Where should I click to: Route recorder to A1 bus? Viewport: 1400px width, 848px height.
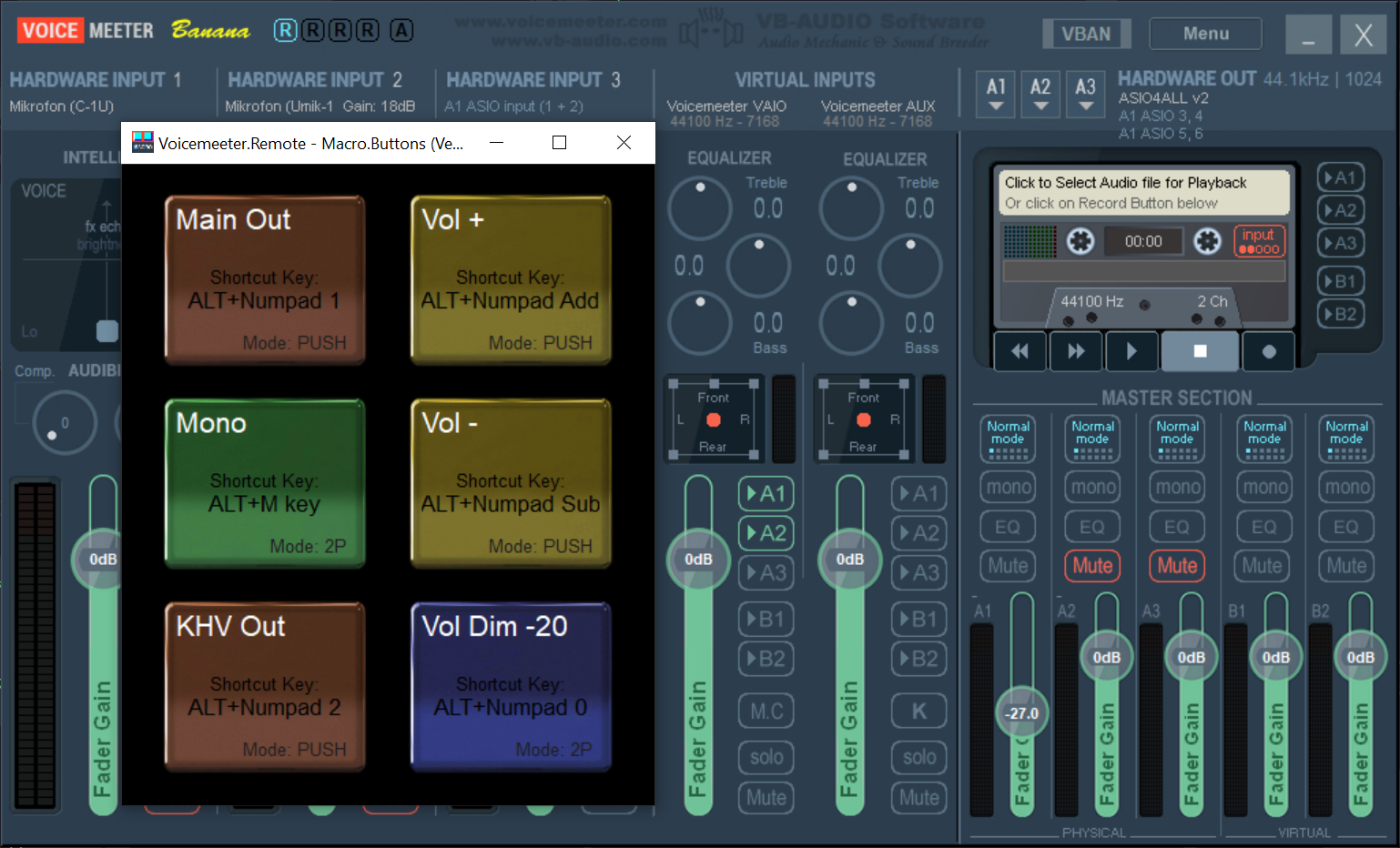click(1340, 177)
